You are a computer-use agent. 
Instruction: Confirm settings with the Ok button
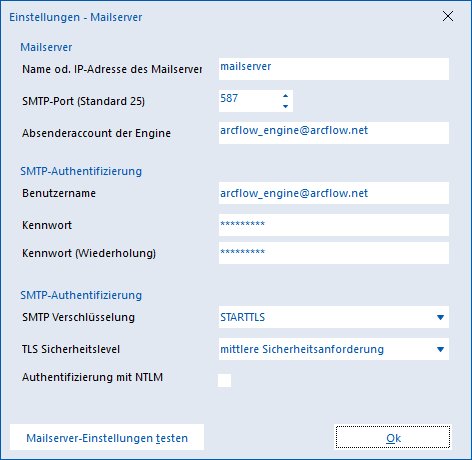pos(393,437)
